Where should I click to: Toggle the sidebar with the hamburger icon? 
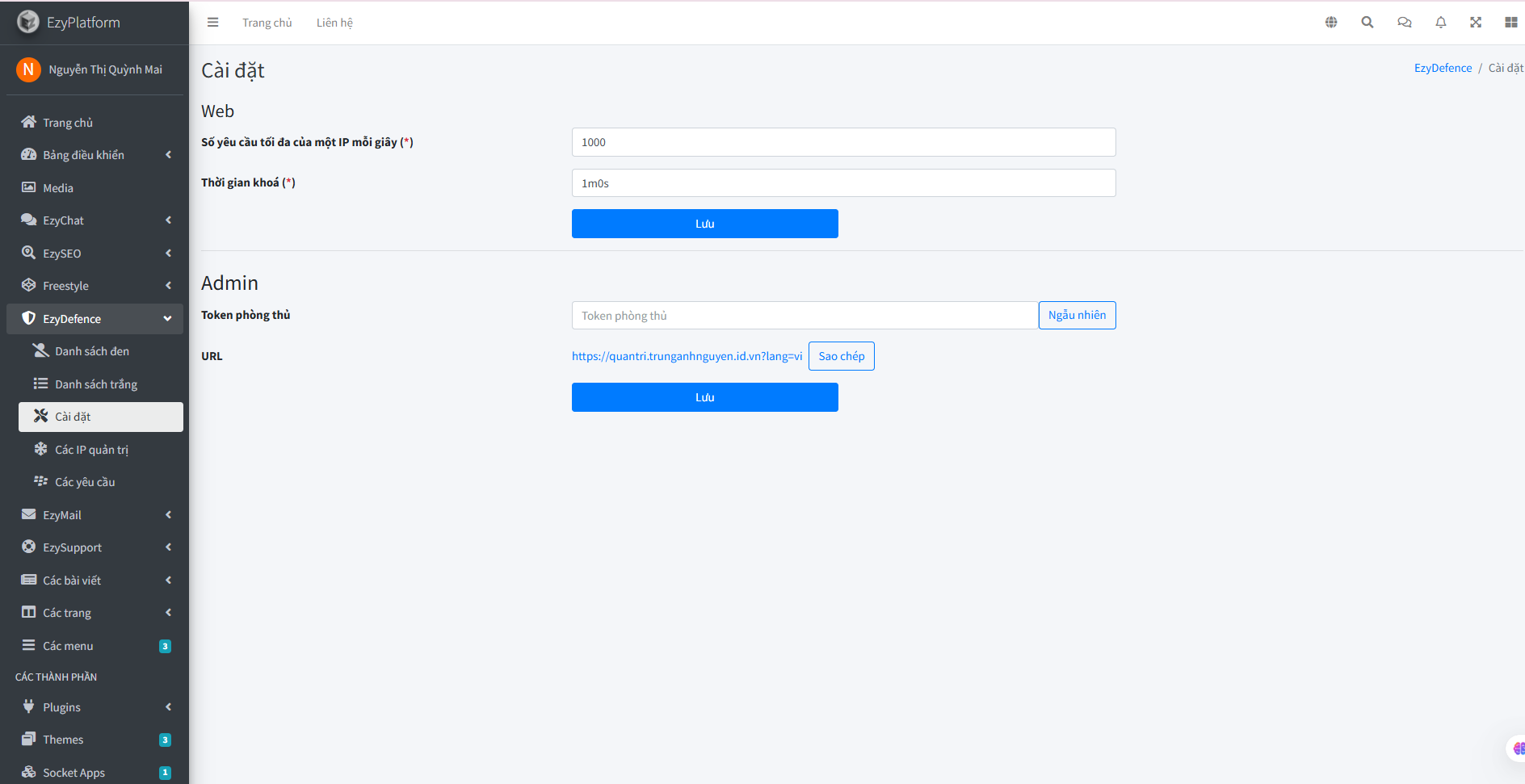(x=212, y=22)
